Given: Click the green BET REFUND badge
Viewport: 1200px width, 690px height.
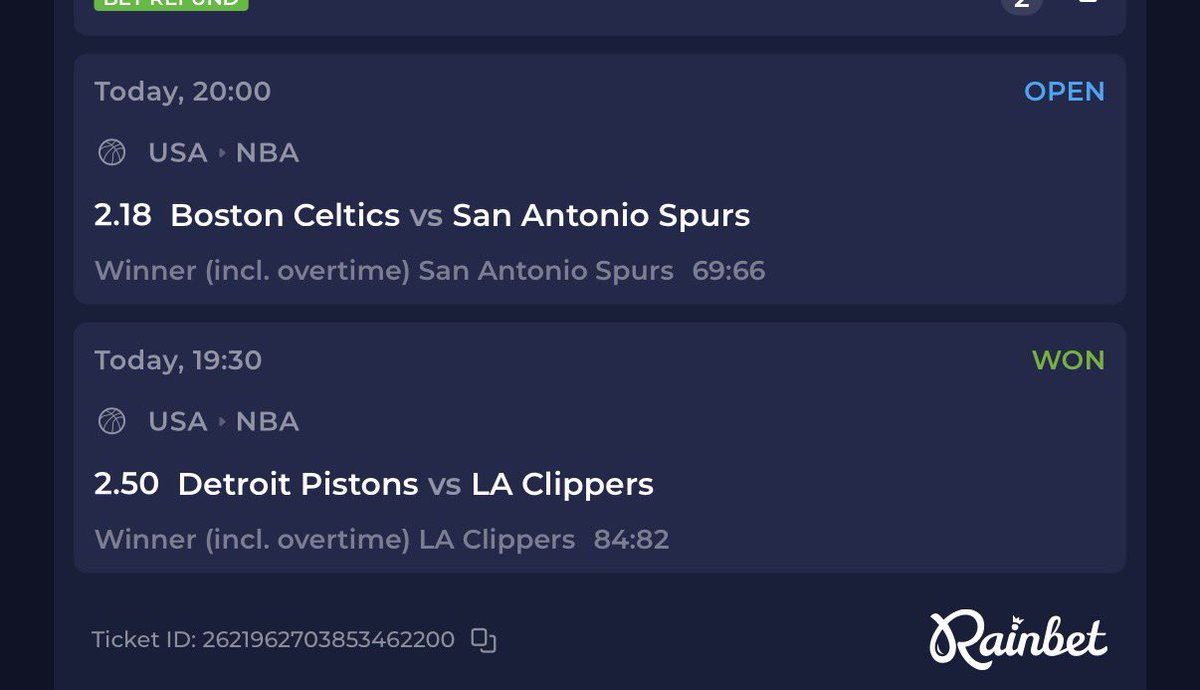Looking at the screenshot, I should [171, 4].
